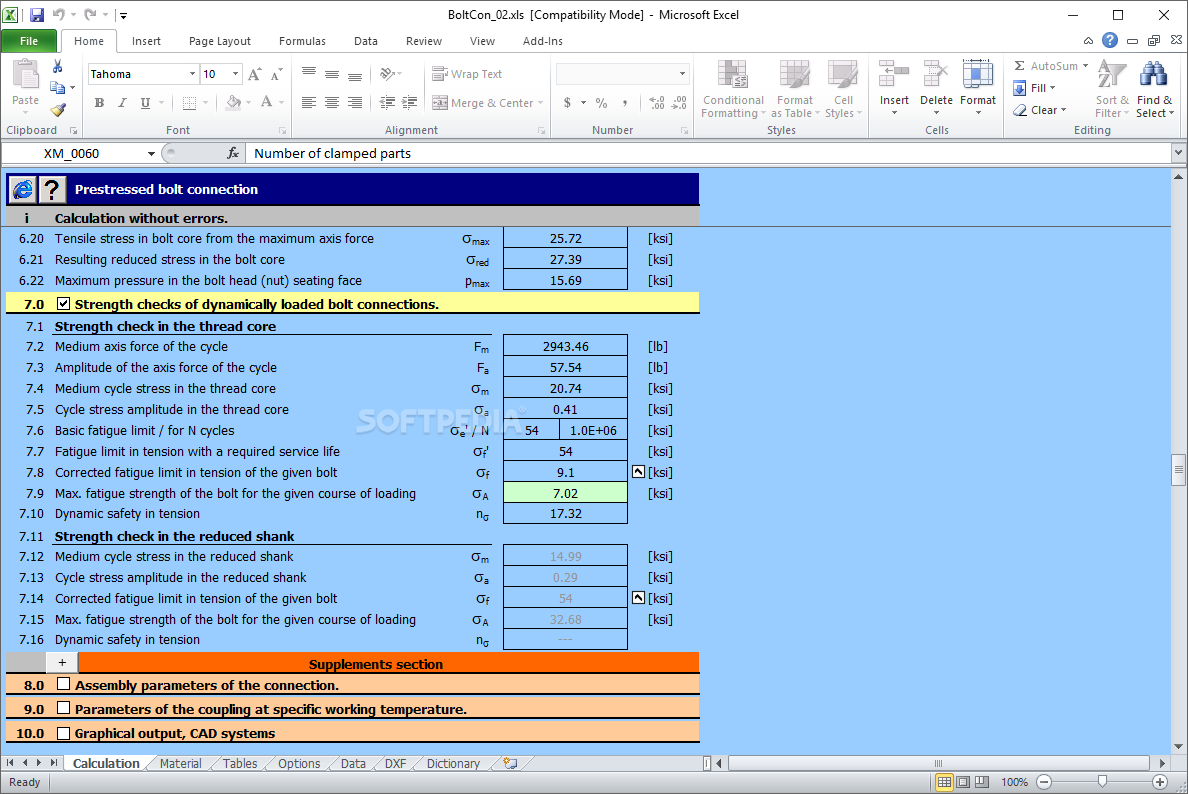The height and width of the screenshot is (794, 1188).
Task: Switch to the Insert ribbon tab
Action: click(x=146, y=41)
